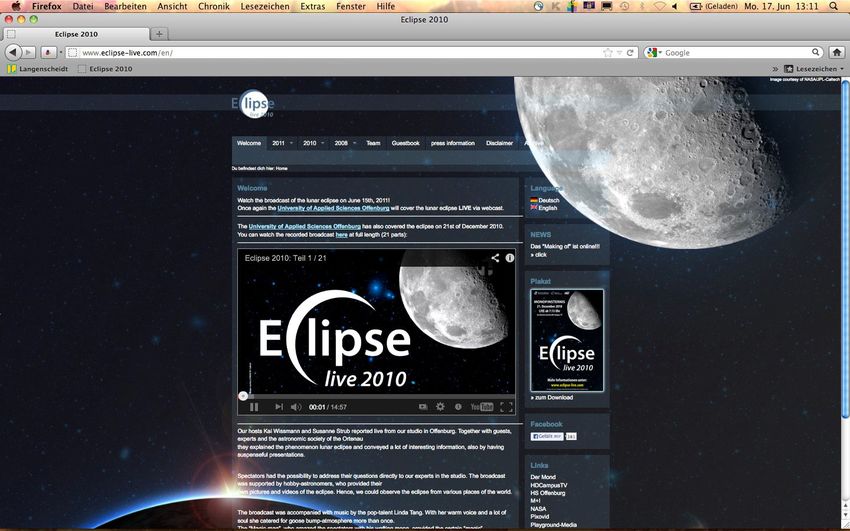
Task: Open the Apple menu
Action: [16, 6]
